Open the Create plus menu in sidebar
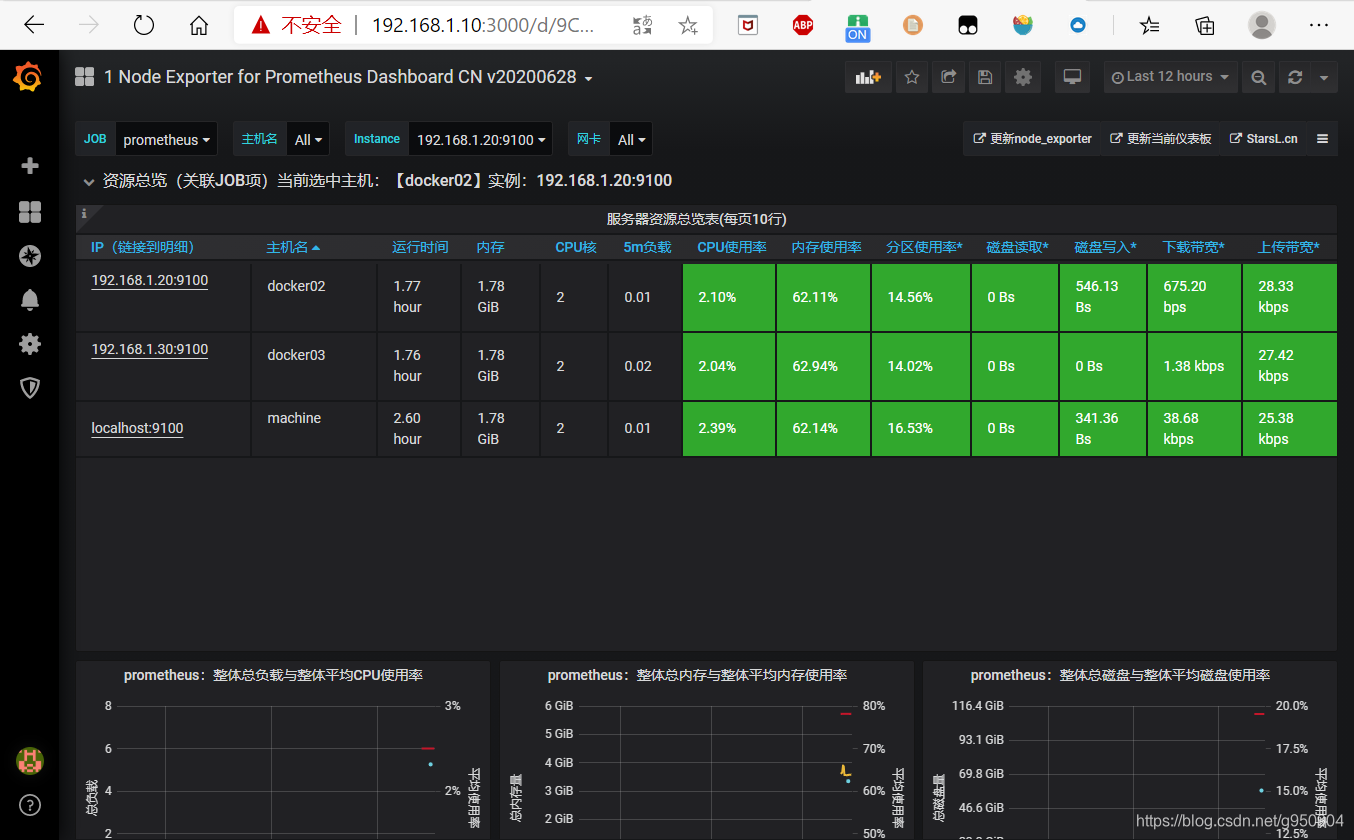 tap(30, 166)
